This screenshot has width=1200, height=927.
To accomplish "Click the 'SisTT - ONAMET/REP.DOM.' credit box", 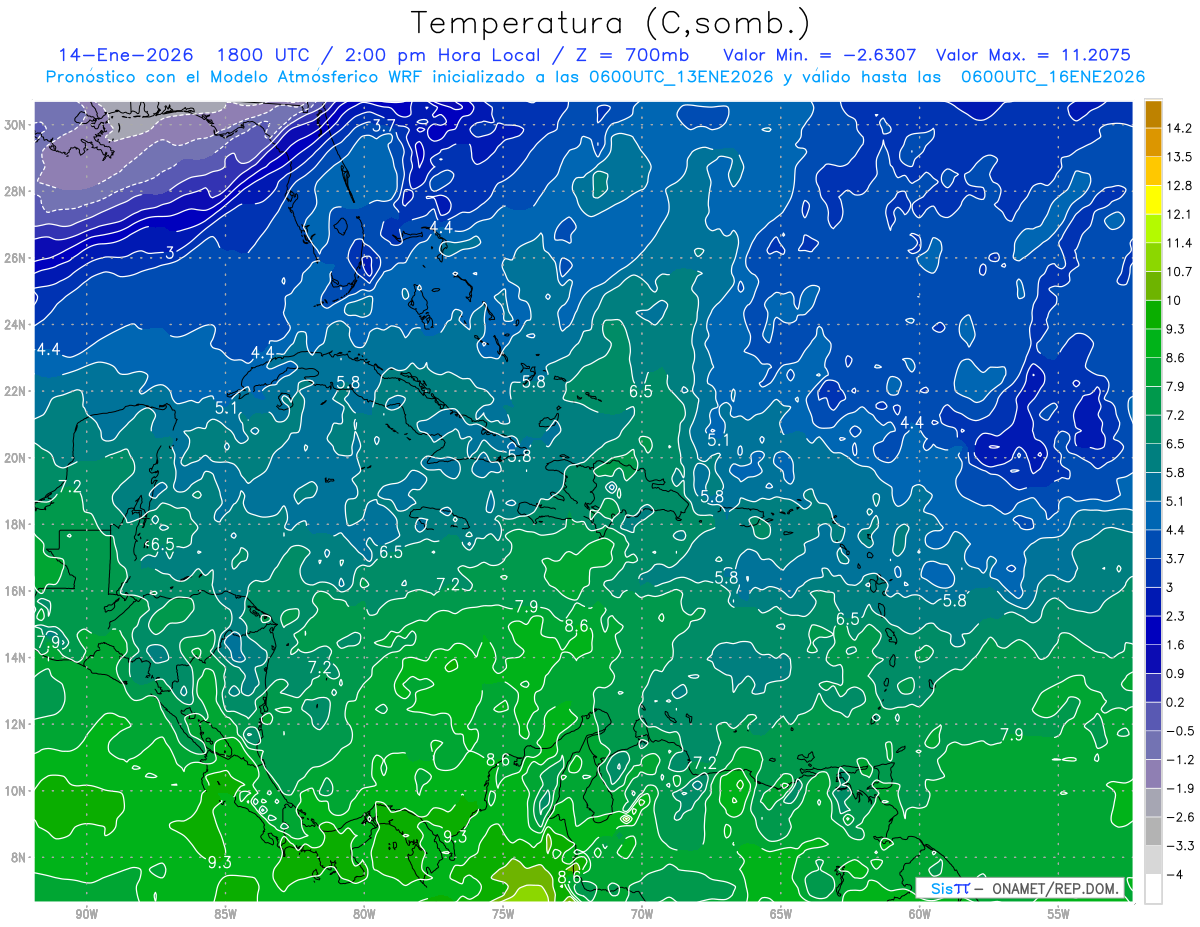I will [x=1021, y=887].
